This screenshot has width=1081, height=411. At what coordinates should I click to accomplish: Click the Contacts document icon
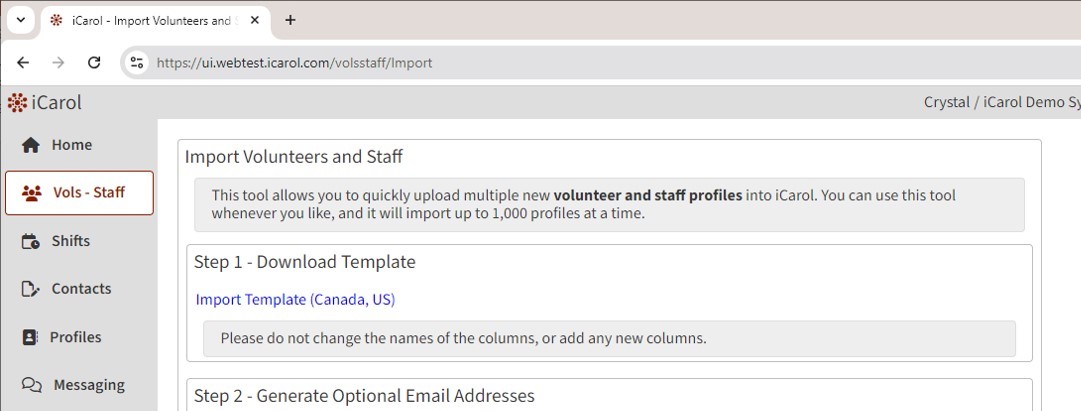(31, 289)
